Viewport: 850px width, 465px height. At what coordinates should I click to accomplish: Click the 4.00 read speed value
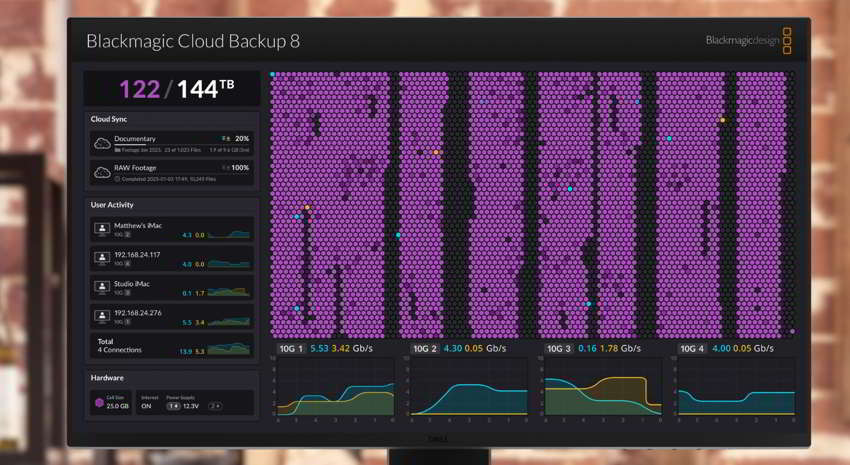pos(721,348)
